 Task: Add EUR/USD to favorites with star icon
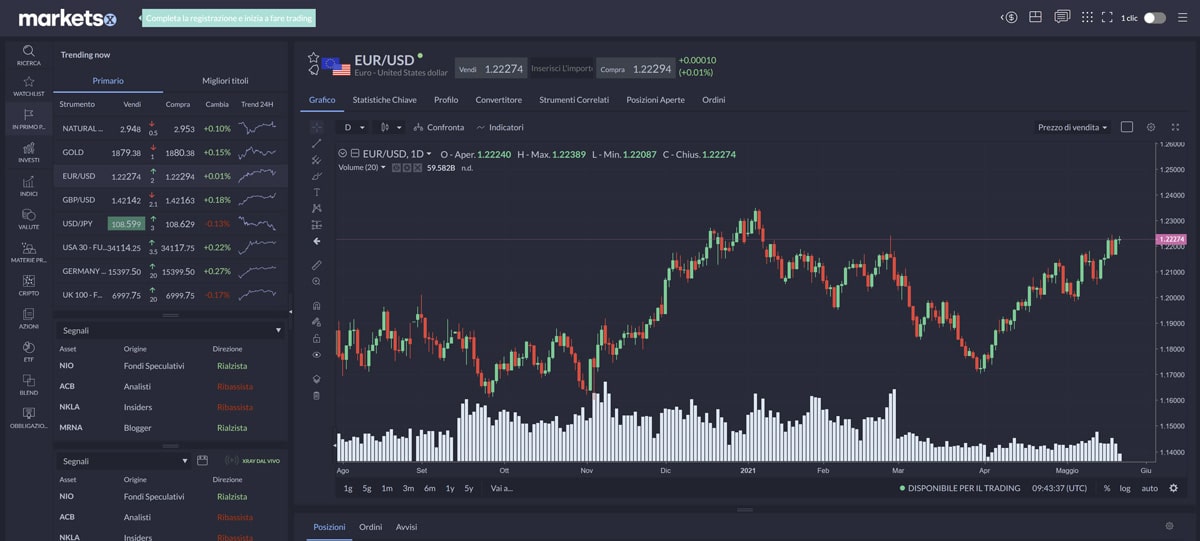pyautogui.click(x=313, y=58)
